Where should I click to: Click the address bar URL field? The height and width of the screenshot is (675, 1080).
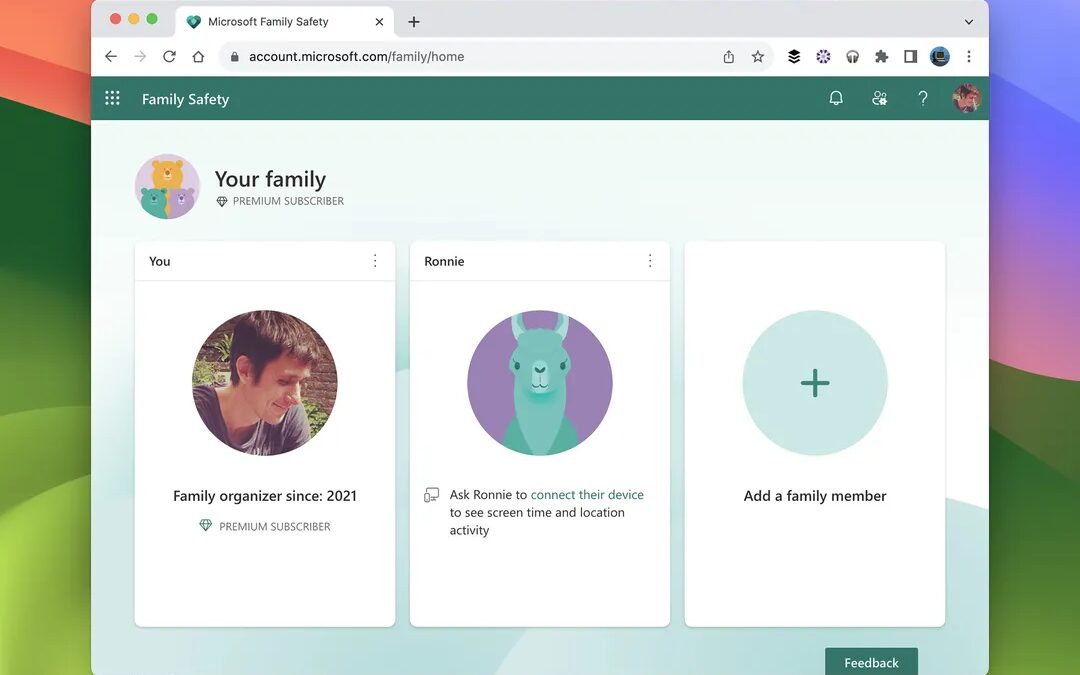coord(450,57)
